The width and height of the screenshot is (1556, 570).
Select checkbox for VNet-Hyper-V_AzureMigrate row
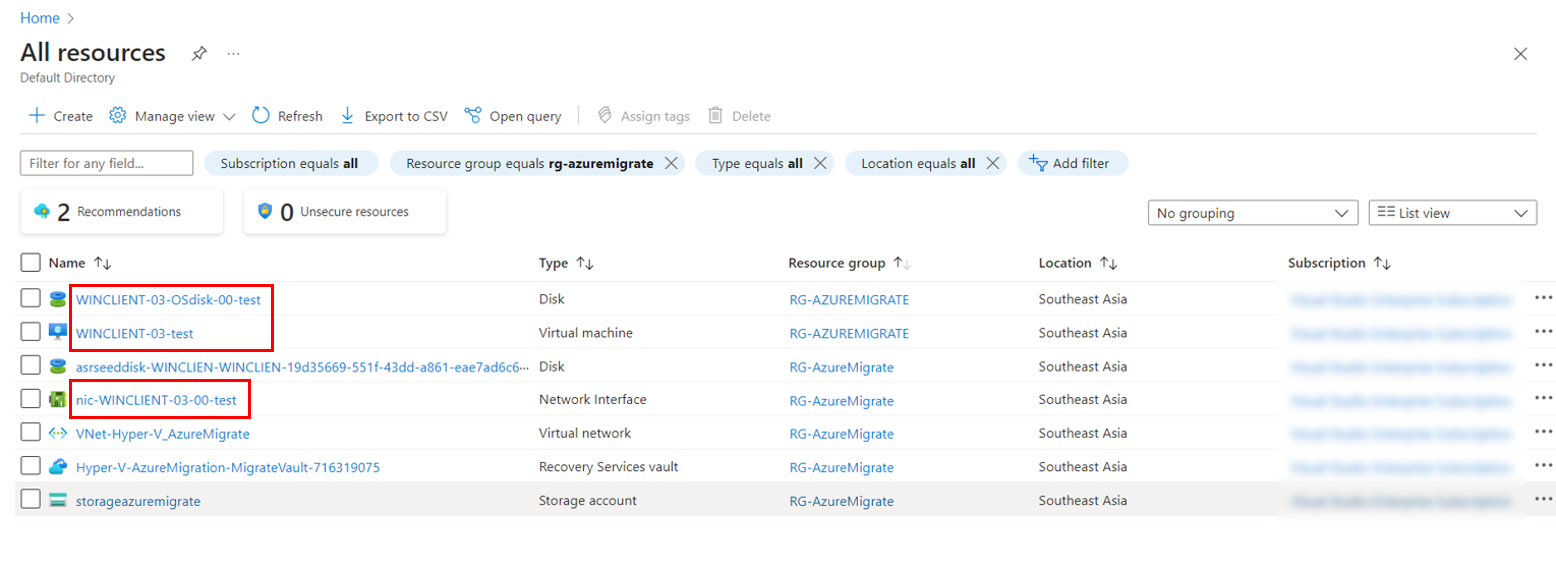click(31, 433)
